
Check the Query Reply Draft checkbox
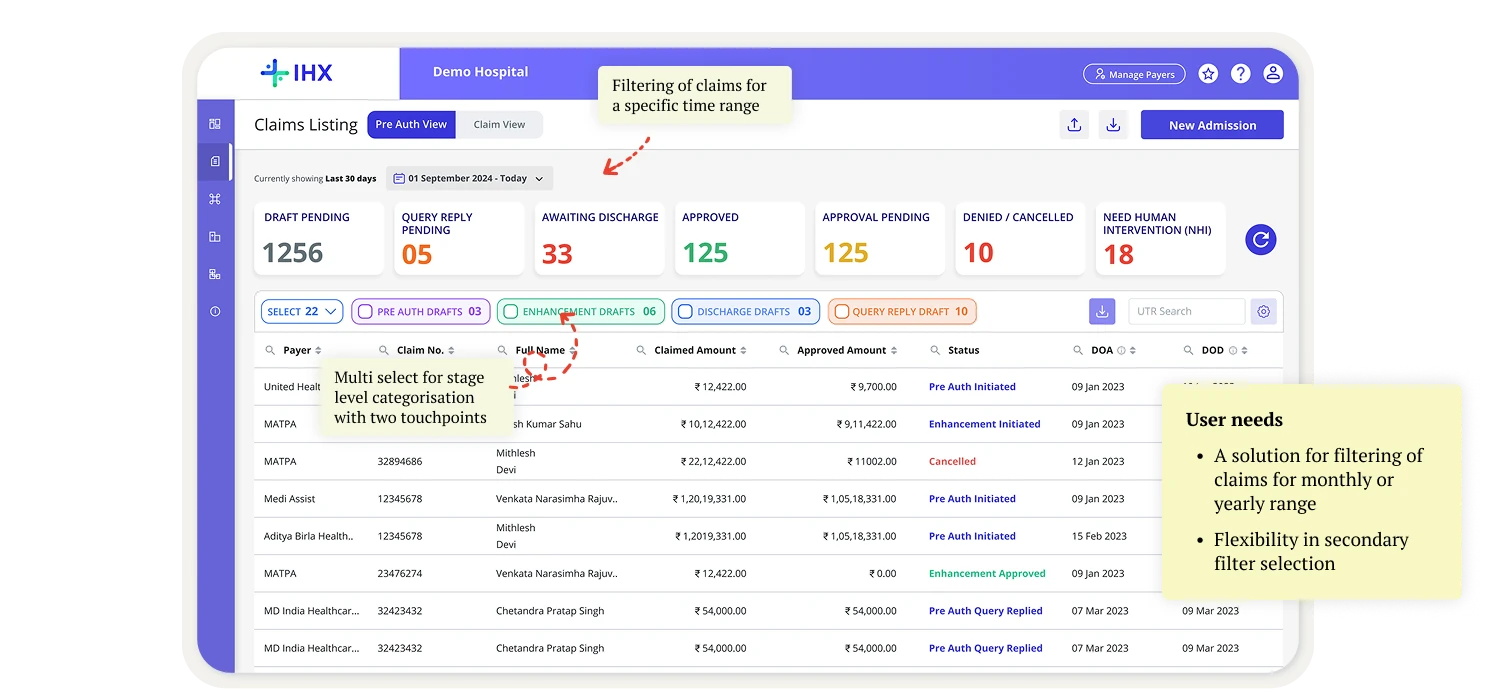click(x=841, y=311)
